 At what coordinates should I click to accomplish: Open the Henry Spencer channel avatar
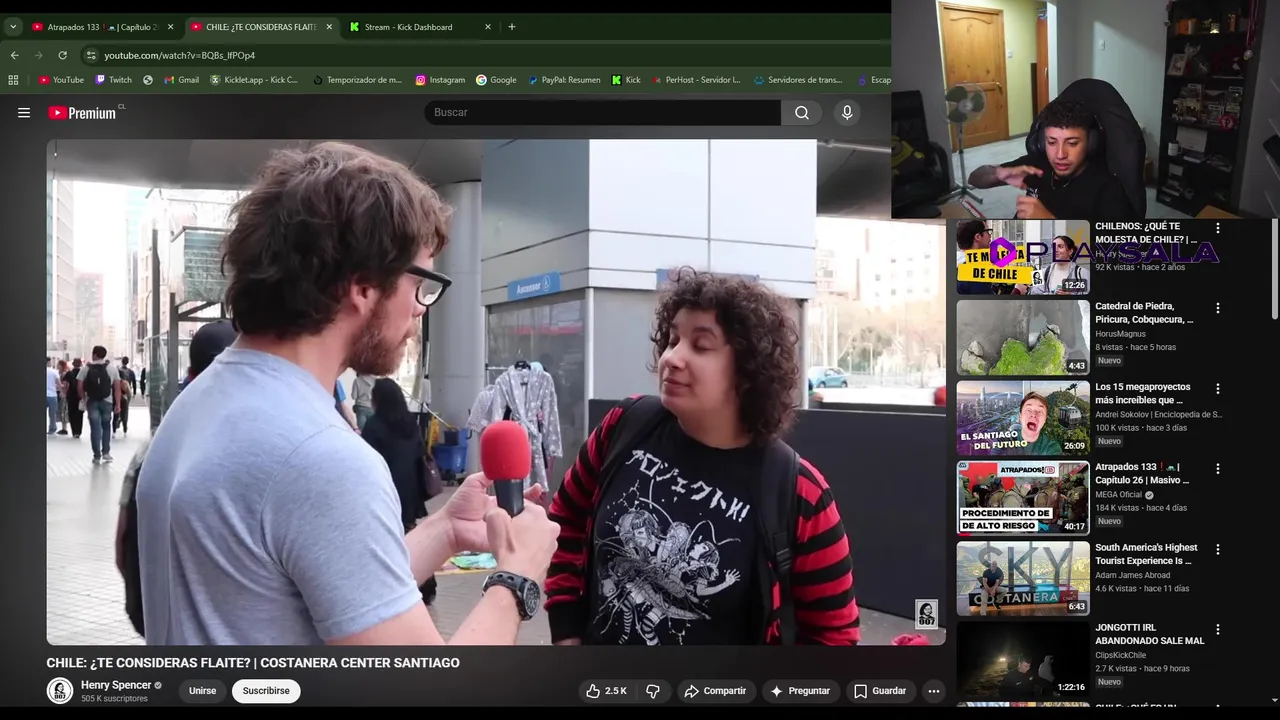pos(60,691)
